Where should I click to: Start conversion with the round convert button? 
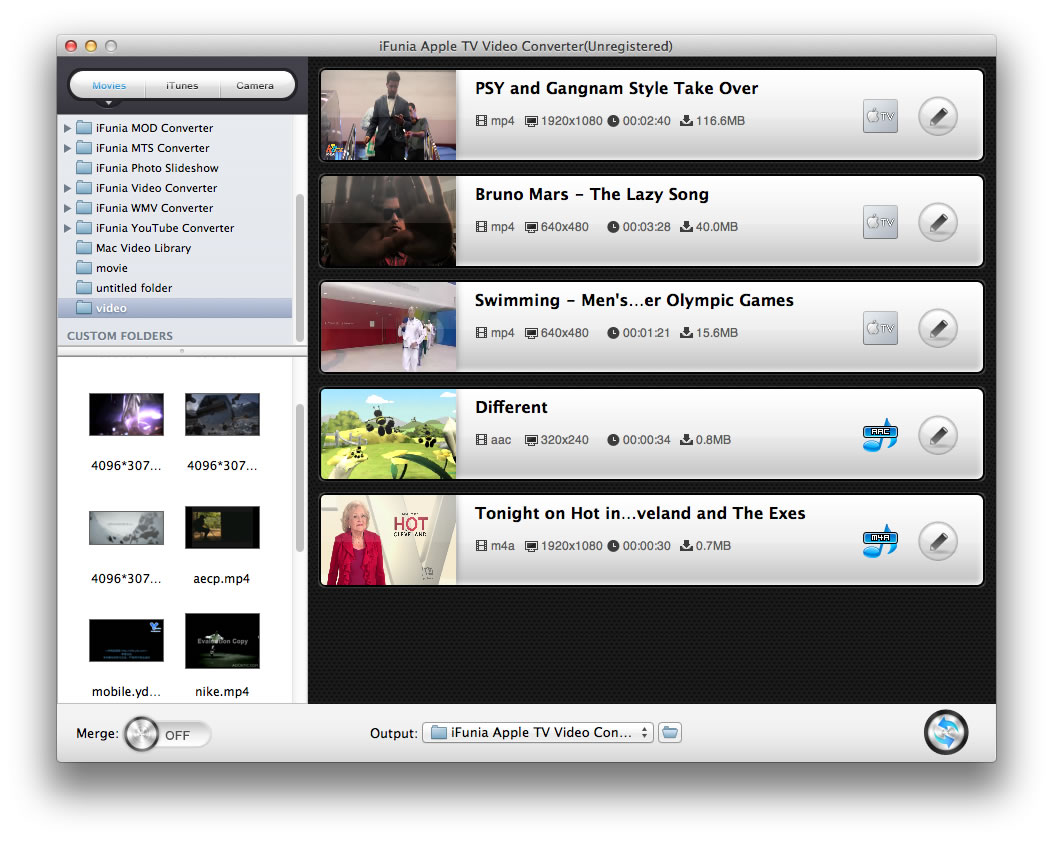point(946,732)
